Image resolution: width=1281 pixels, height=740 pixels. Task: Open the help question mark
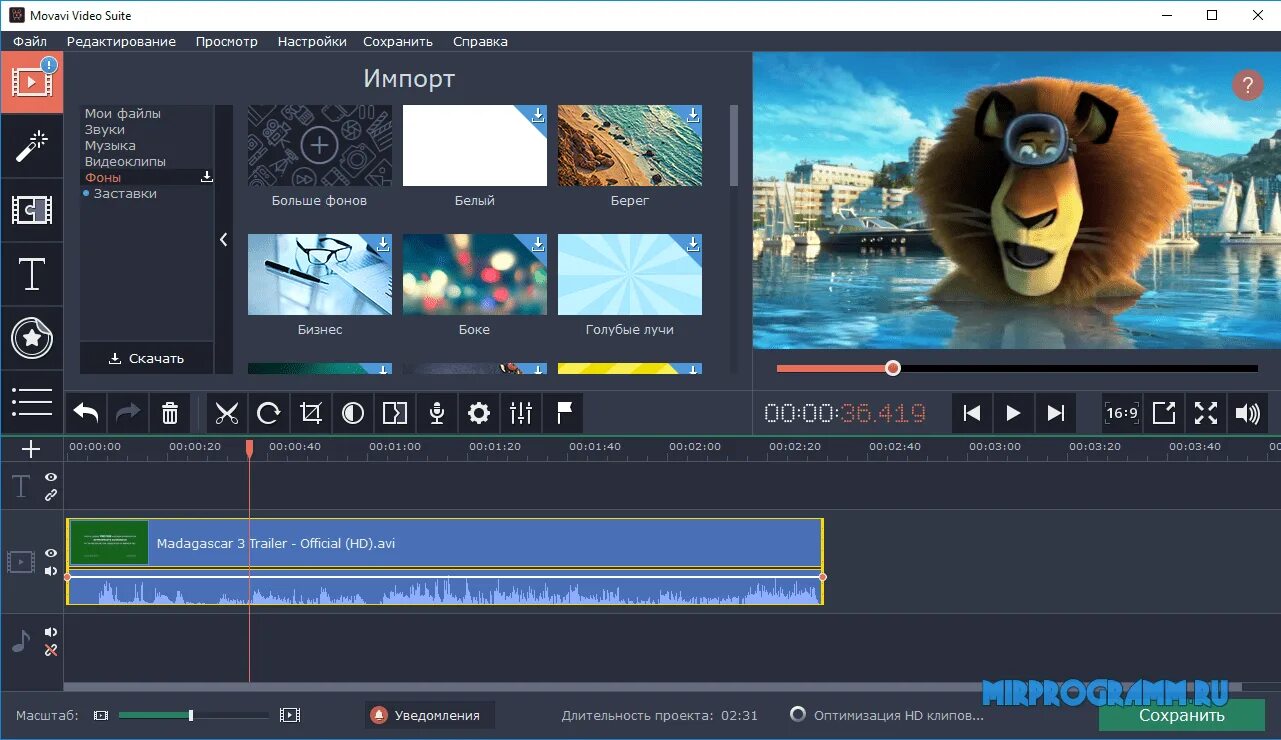coord(1247,85)
